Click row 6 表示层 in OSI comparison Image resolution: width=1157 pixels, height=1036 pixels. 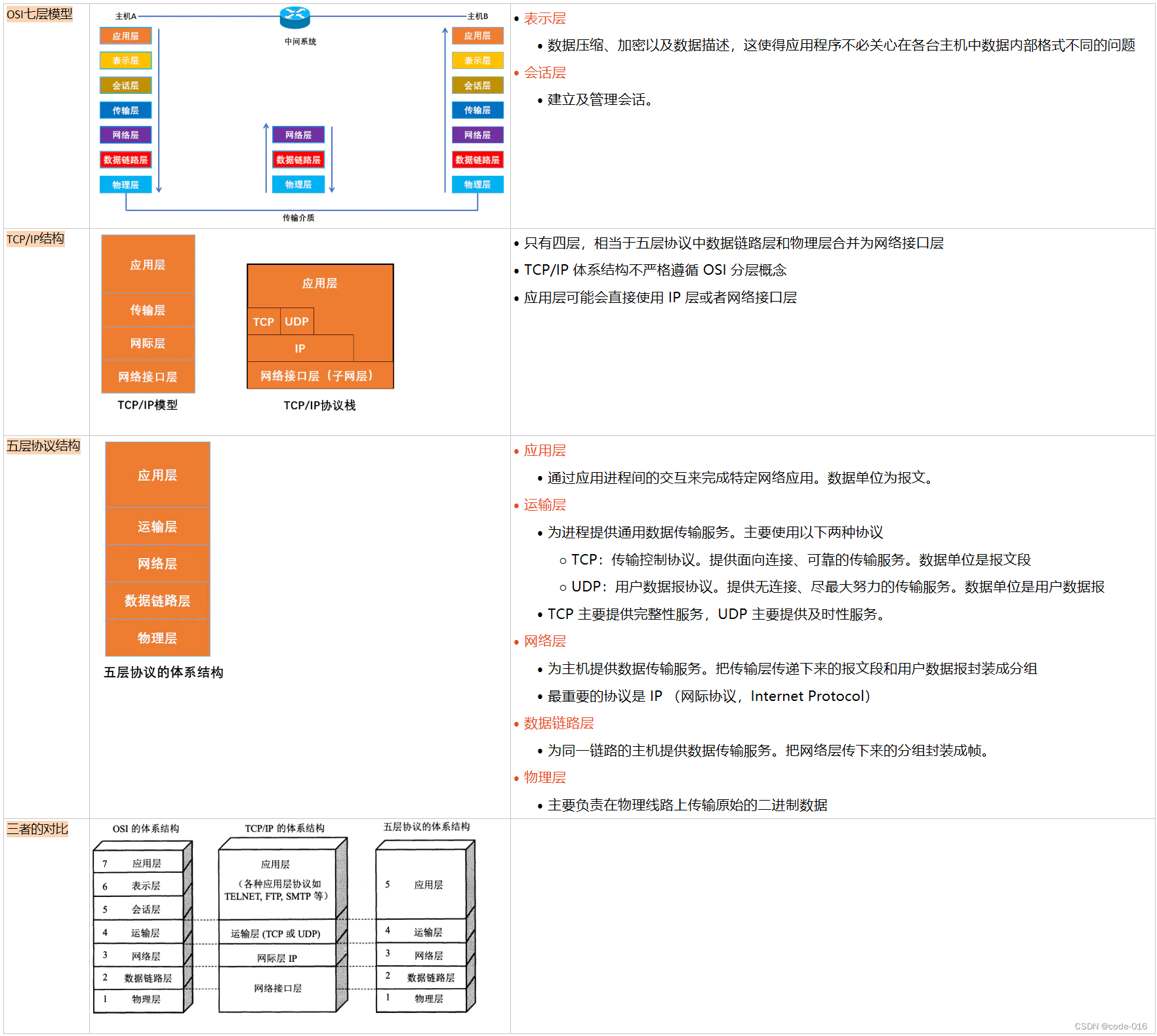pyautogui.click(x=138, y=886)
